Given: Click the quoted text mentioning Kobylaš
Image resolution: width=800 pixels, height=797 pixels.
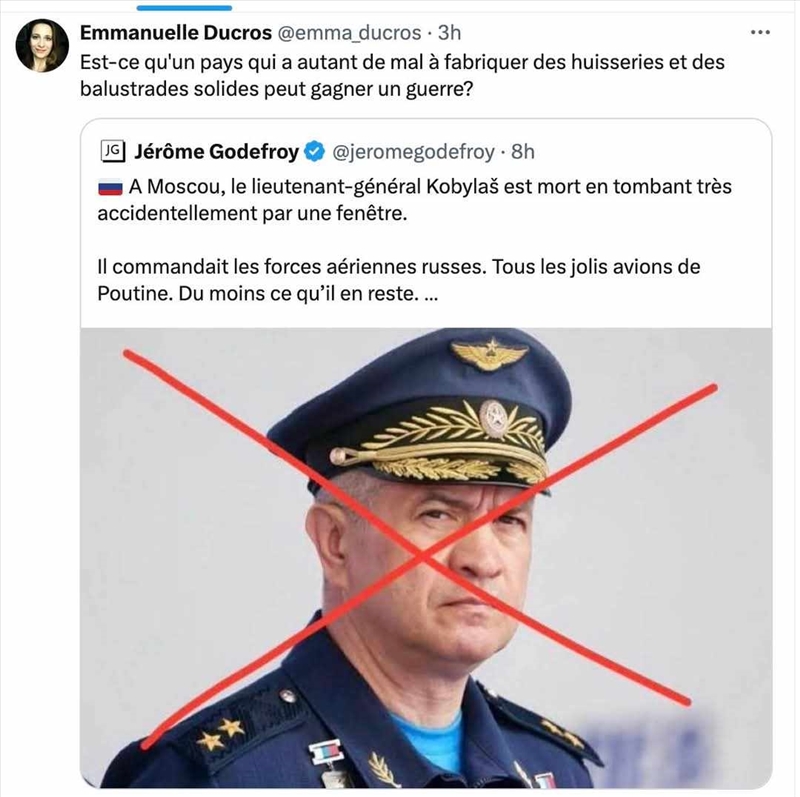Looking at the screenshot, I should pos(415,200).
